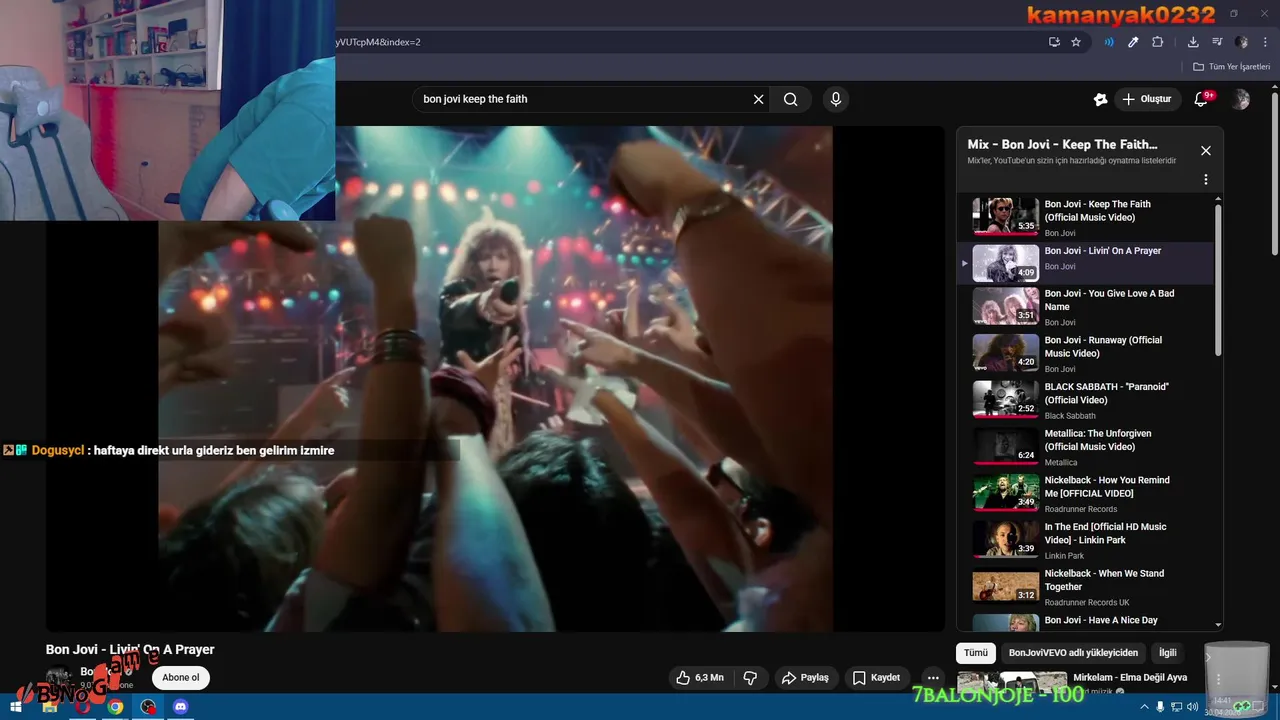The width and height of the screenshot is (1280, 720).
Task: Play Nickelback - How You Remind Me
Action: point(1086,494)
